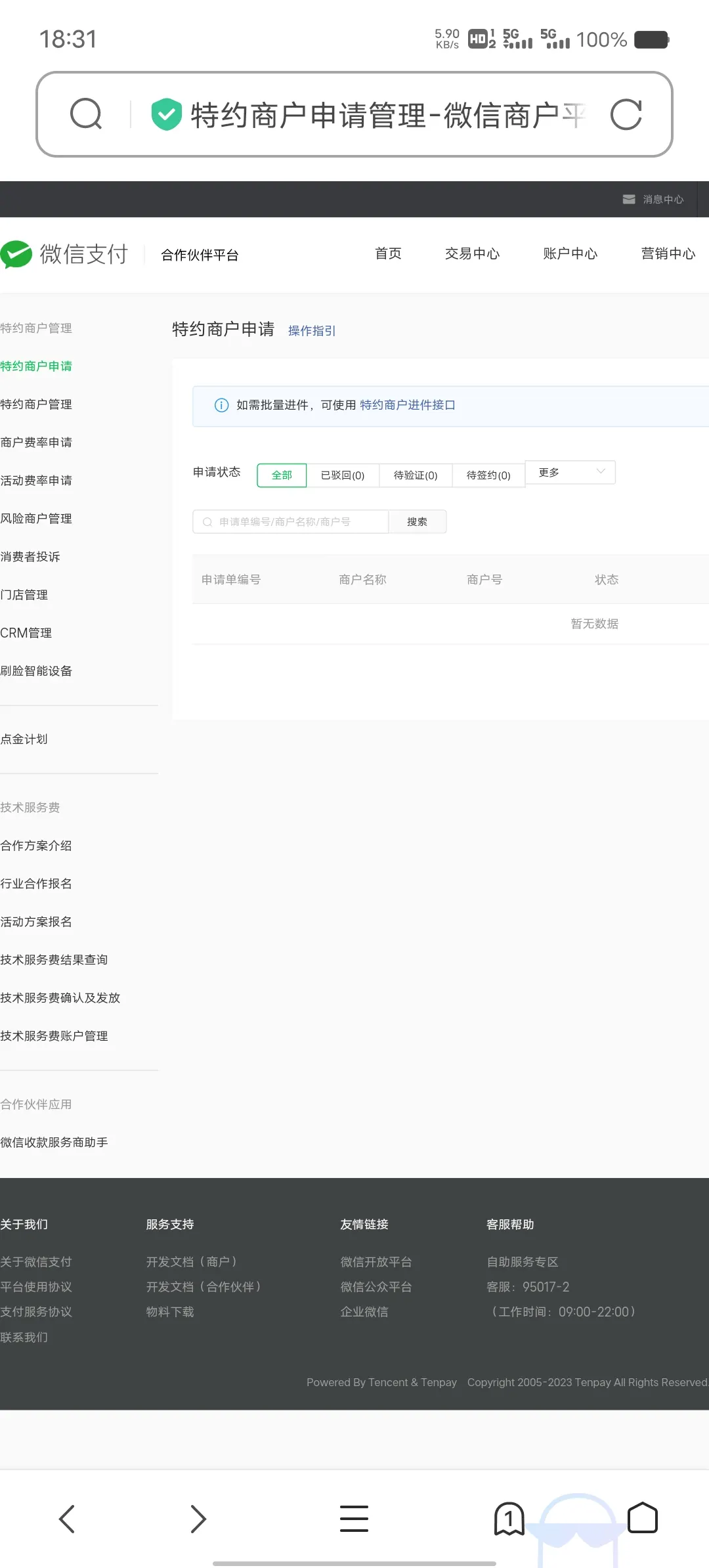This screenshot has width=709, height=1568.
Task: Filter by 待签约(0) status
Action: 488,475
